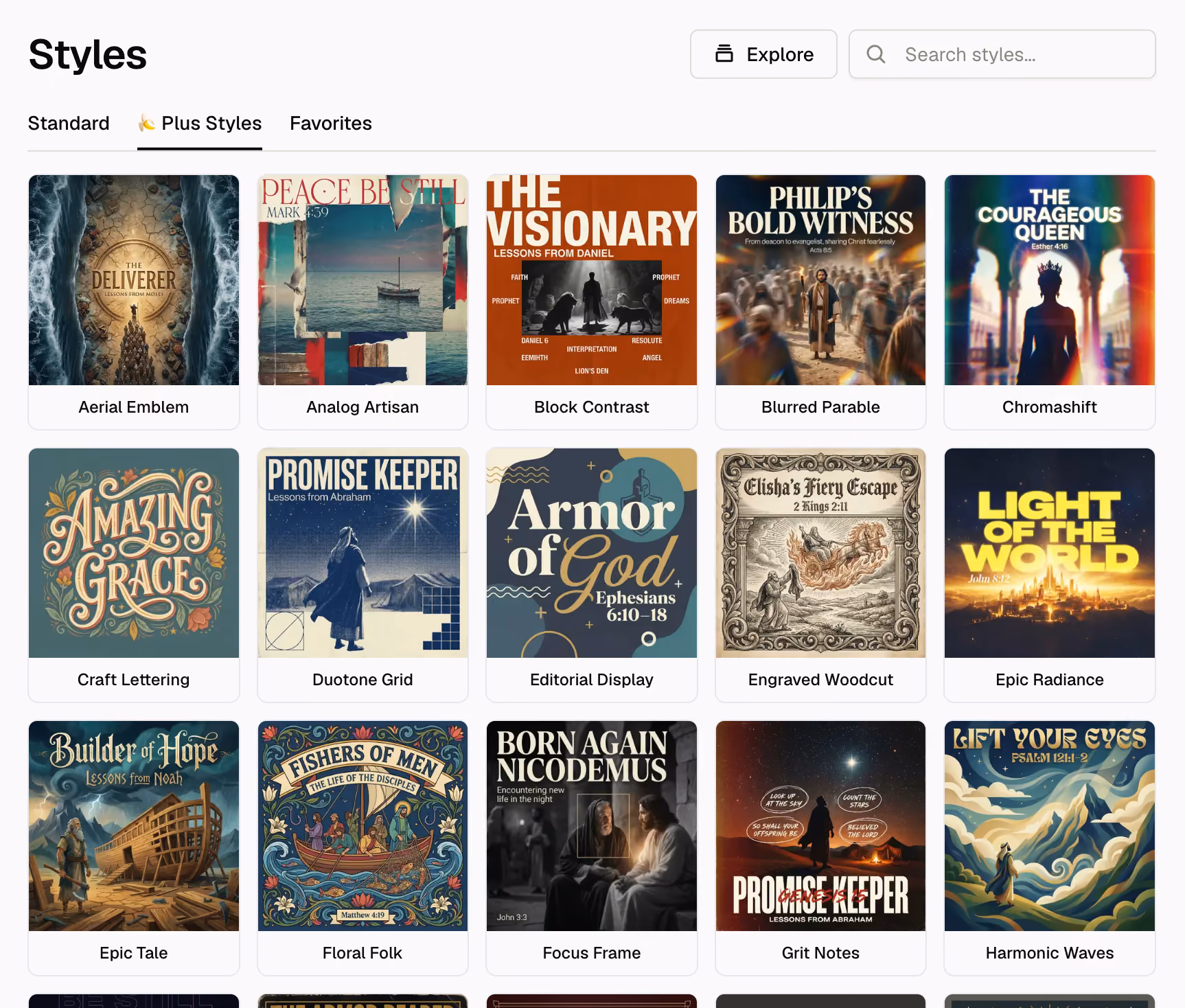Select the Focus Frame style thumbnail

pos(592,826)
